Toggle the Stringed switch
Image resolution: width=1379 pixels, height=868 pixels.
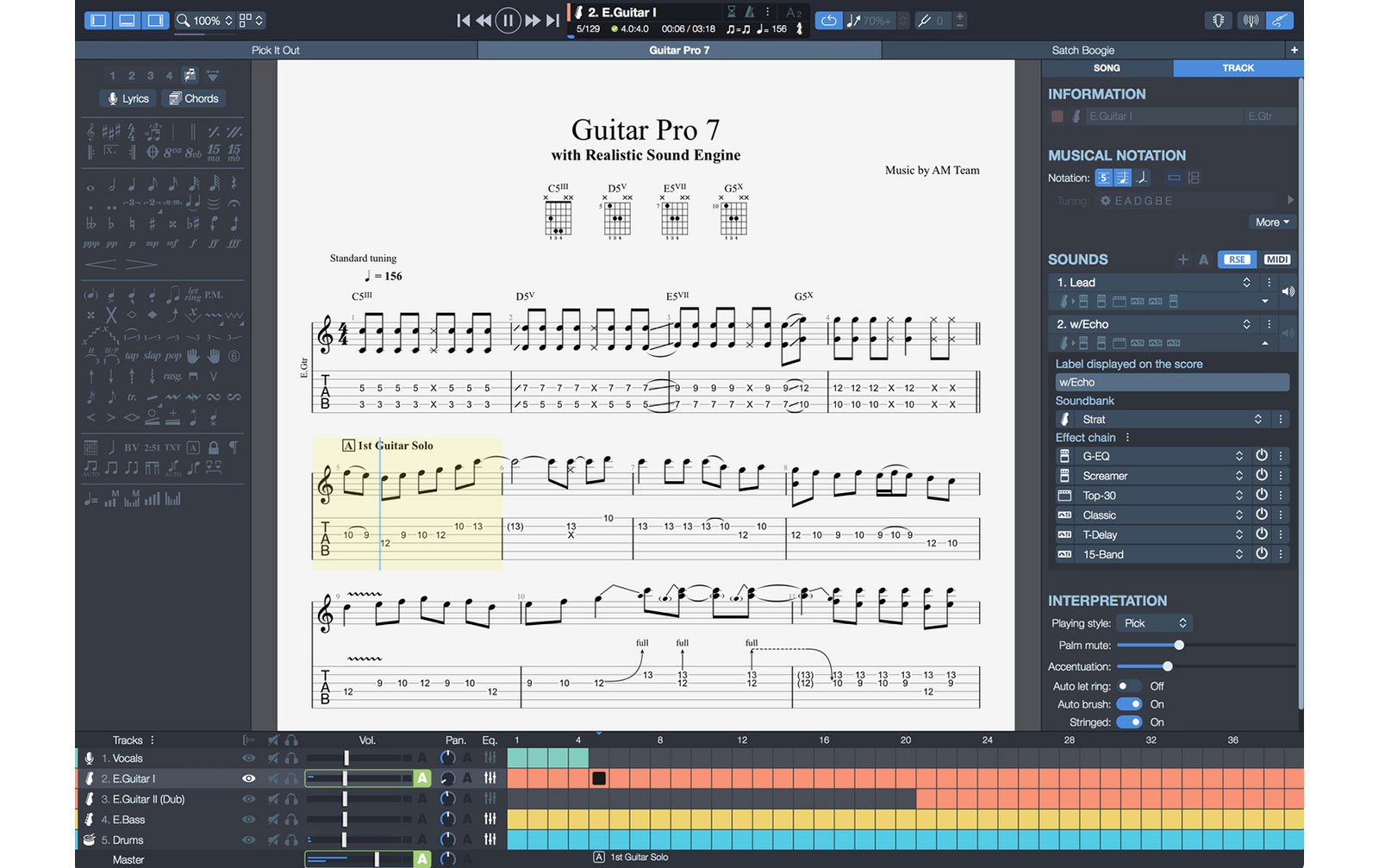(x=1129, y=722)
